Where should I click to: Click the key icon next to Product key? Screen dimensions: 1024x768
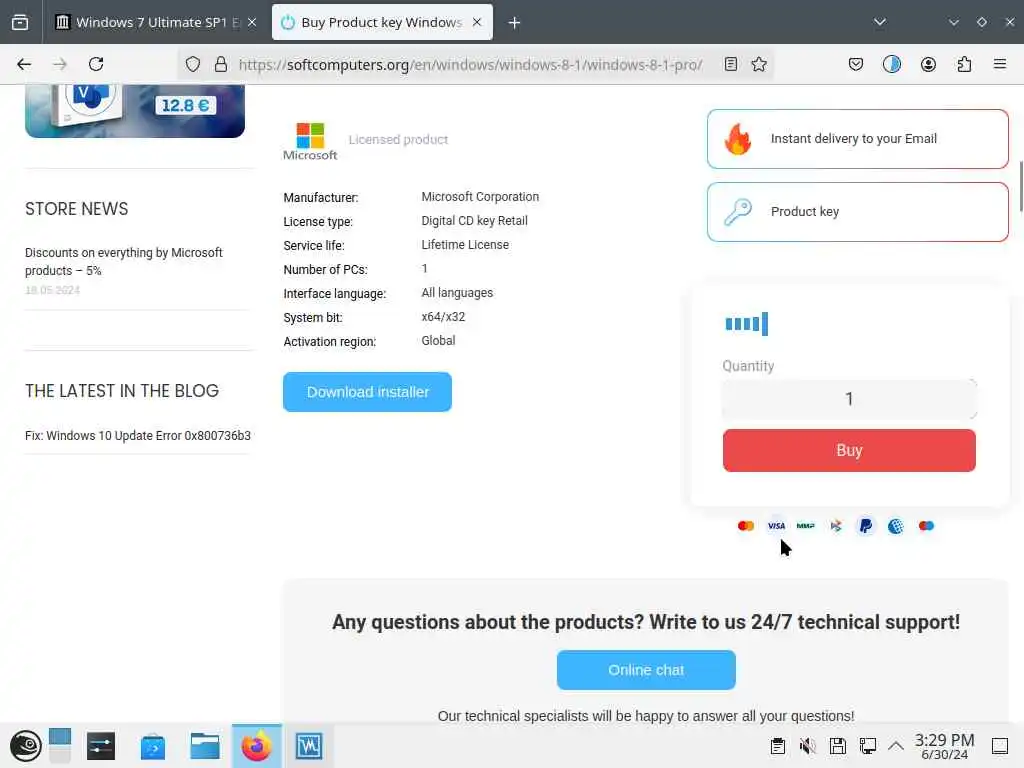click(738, 212)
